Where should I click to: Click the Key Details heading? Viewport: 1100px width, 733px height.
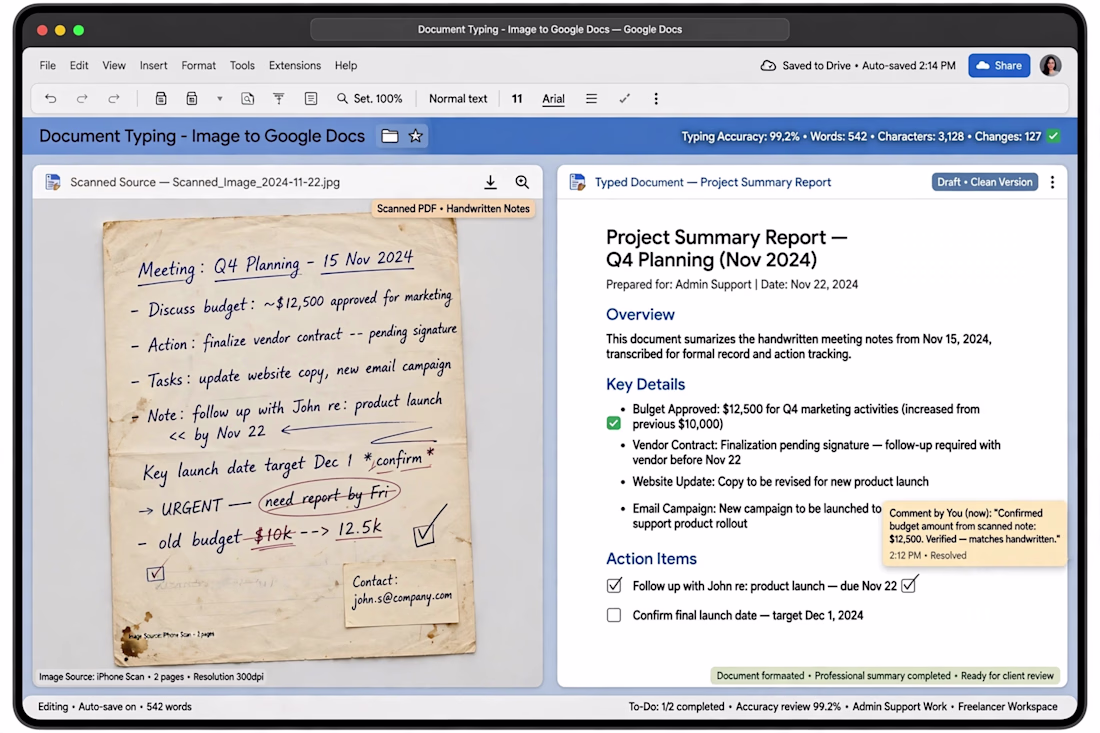(645, 384)
